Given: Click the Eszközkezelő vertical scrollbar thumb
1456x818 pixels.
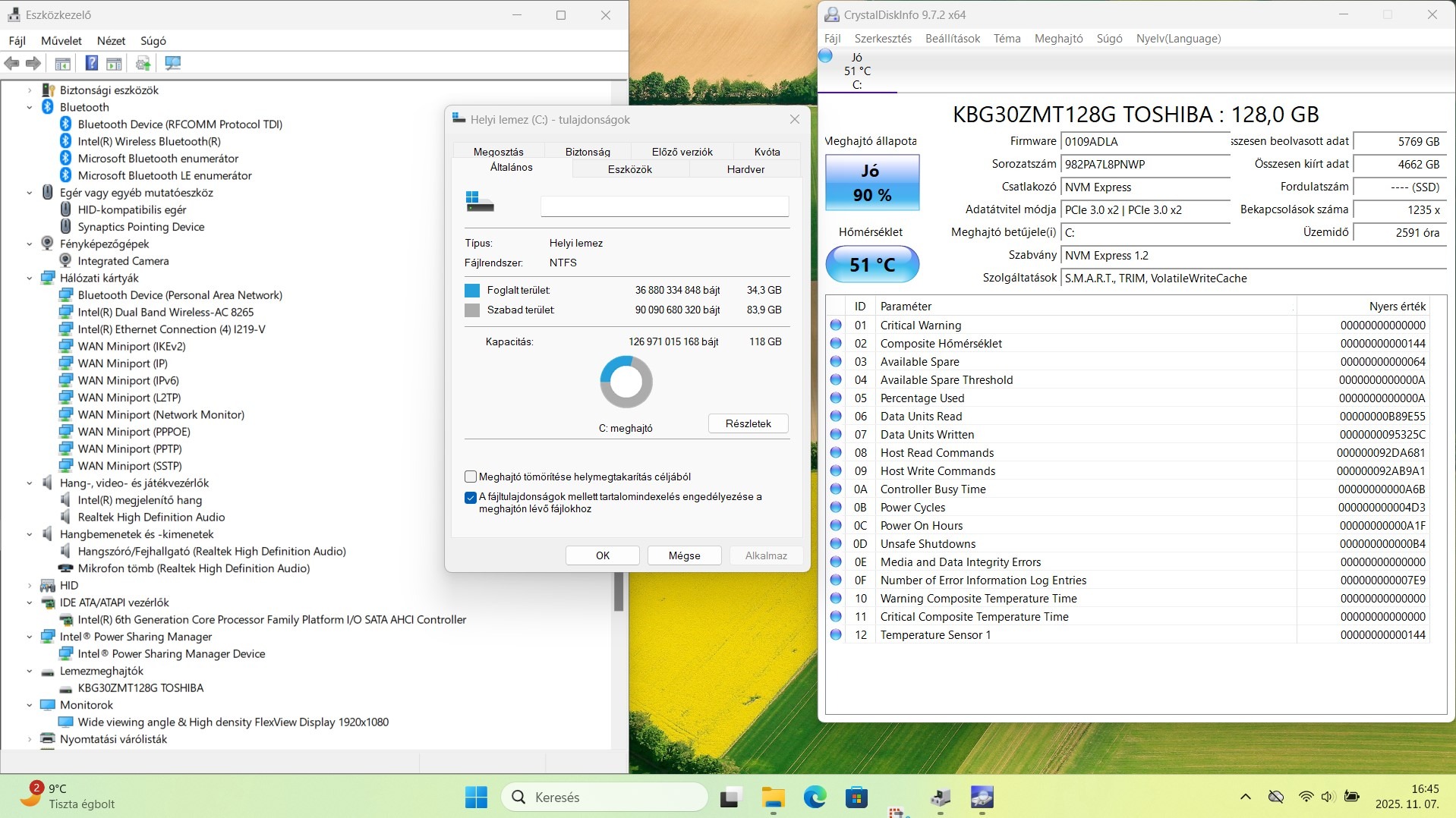Looking at the screenshot, I should point(619,592).
